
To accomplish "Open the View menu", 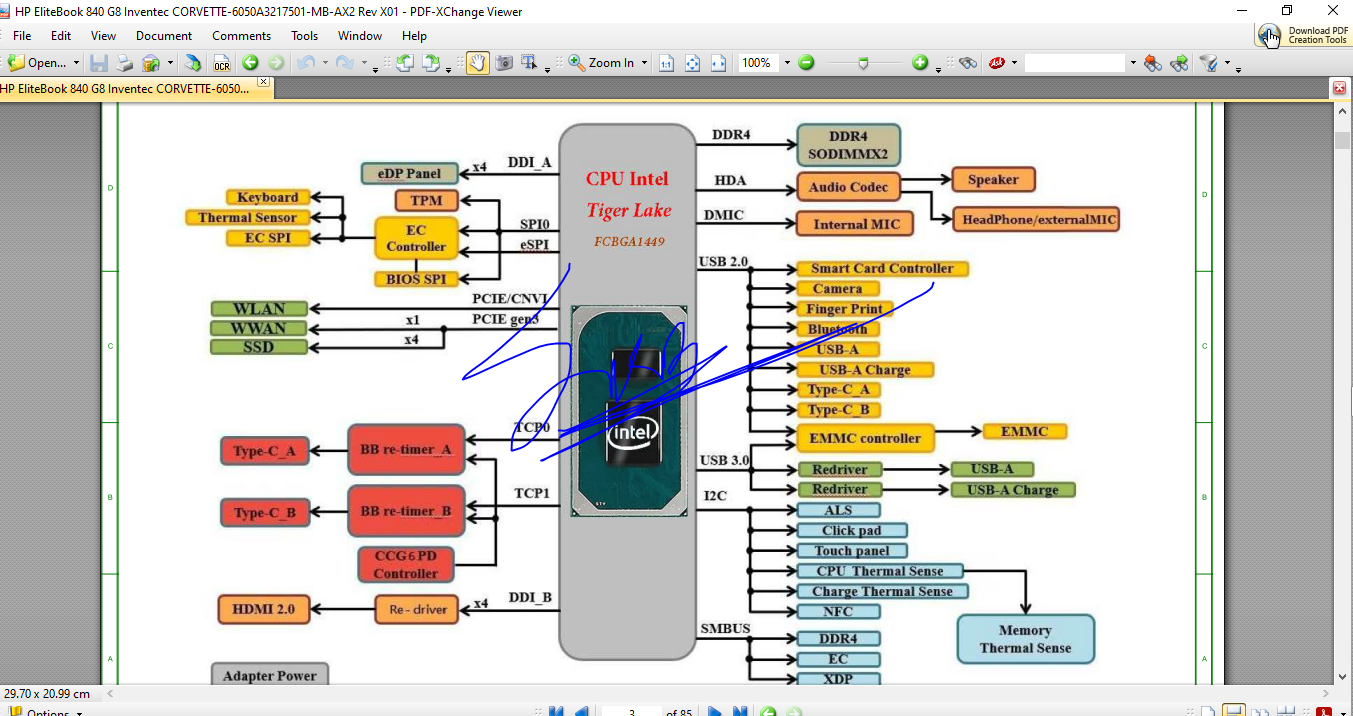I will [103, 36].
